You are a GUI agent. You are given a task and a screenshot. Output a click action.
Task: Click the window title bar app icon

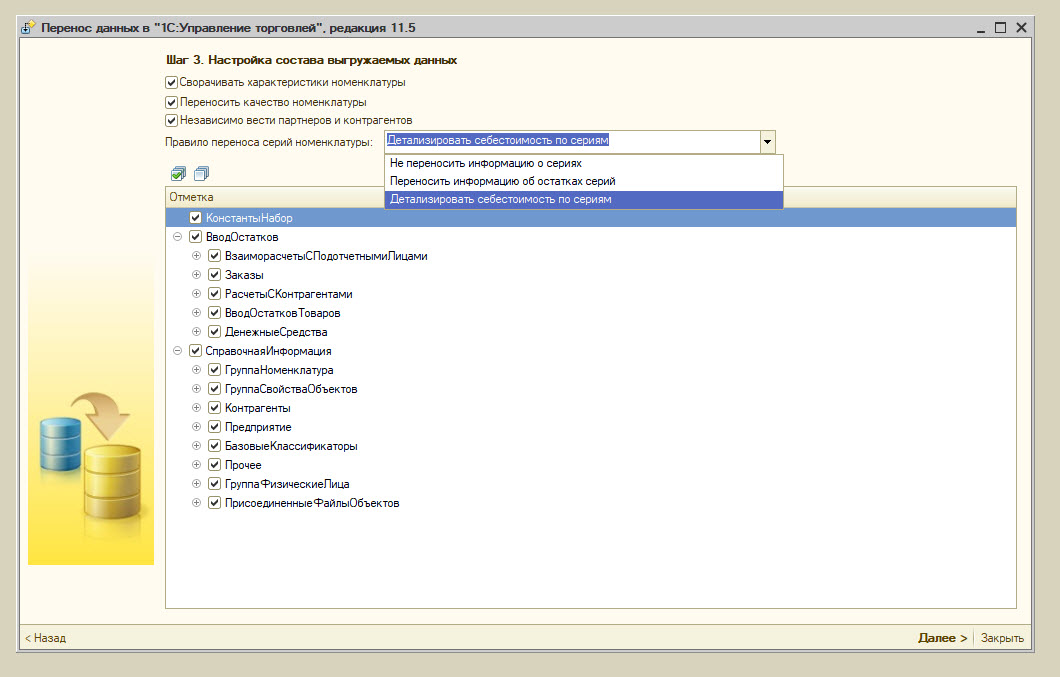[x=28, y=28]
